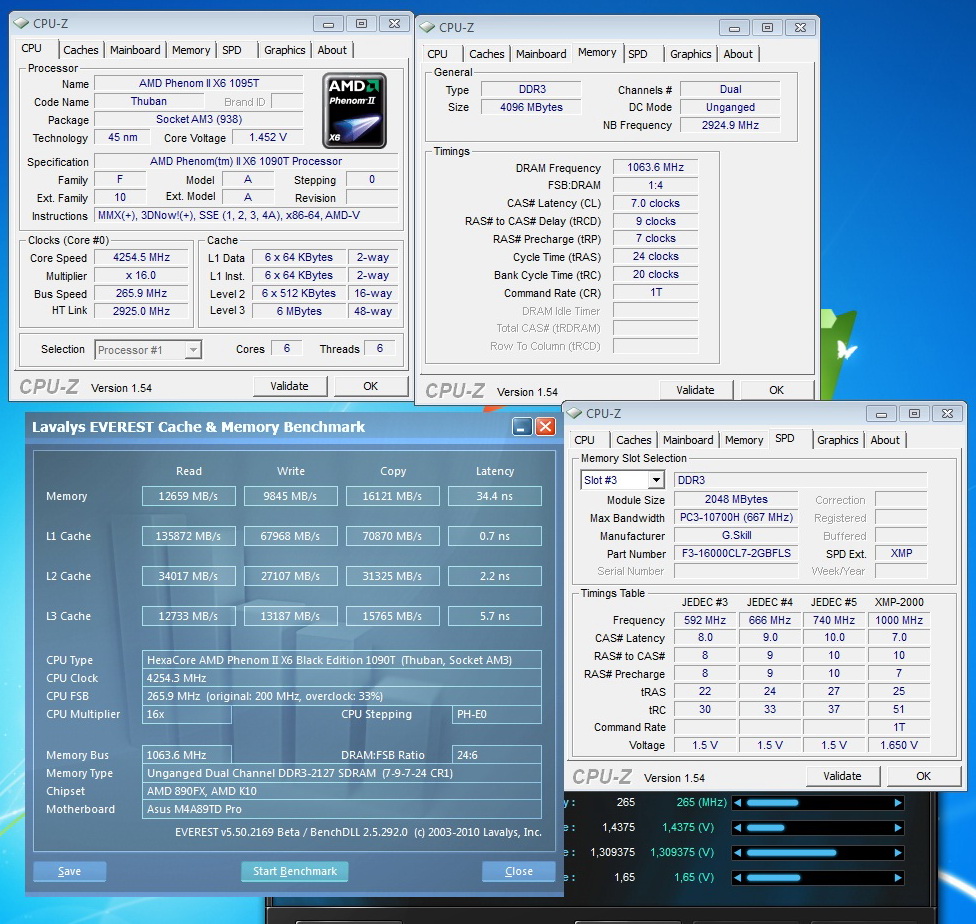This screenshot has height=924, width=976.
Task: Click the 1,309375 V voltage slider track
Action: 817,852
